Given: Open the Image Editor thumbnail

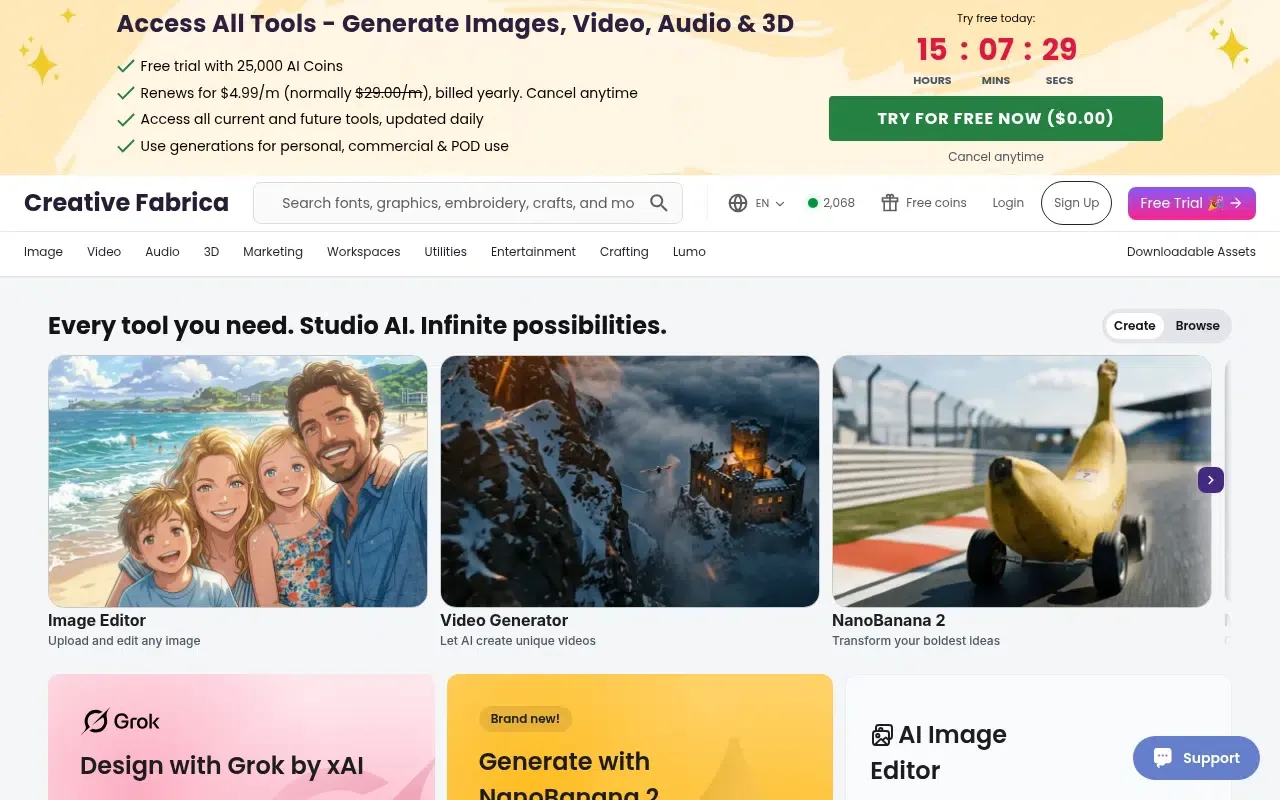Looking at the screenshot, I should point(238,481).
